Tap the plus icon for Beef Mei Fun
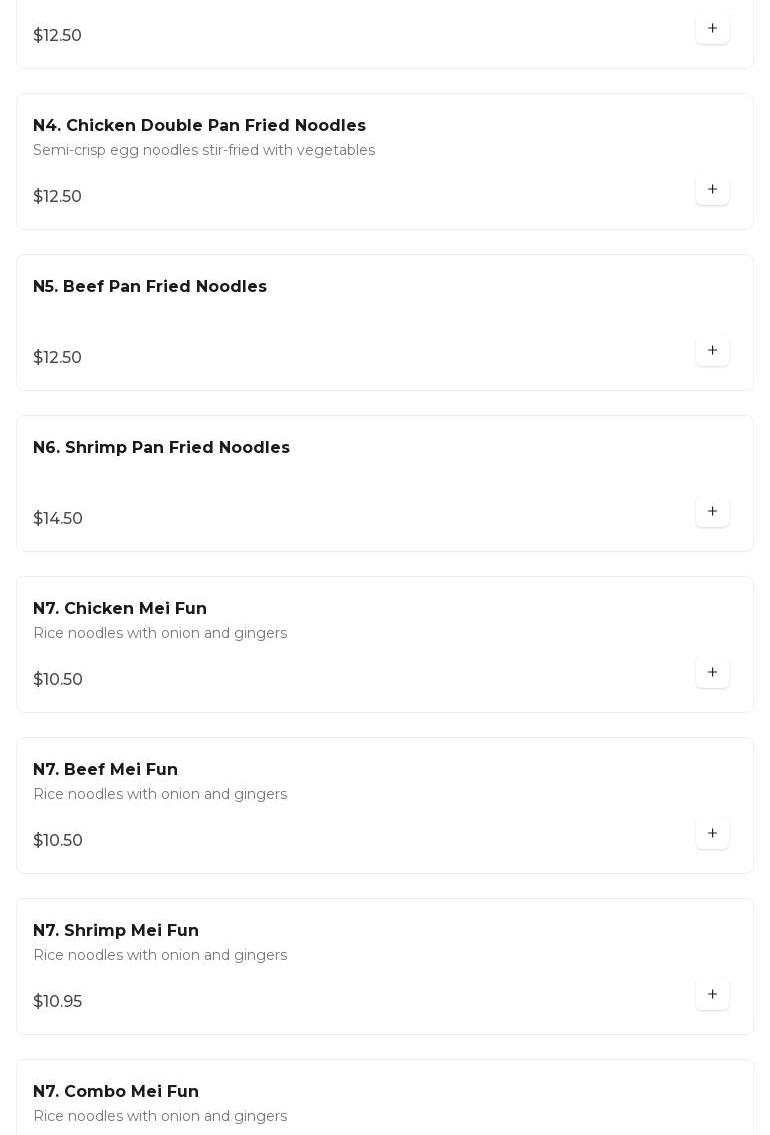 coord(712,834)
